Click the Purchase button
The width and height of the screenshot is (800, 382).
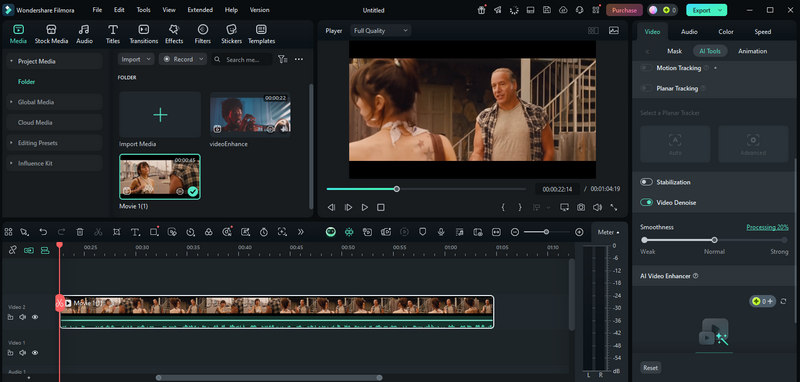tap(624, 10)
